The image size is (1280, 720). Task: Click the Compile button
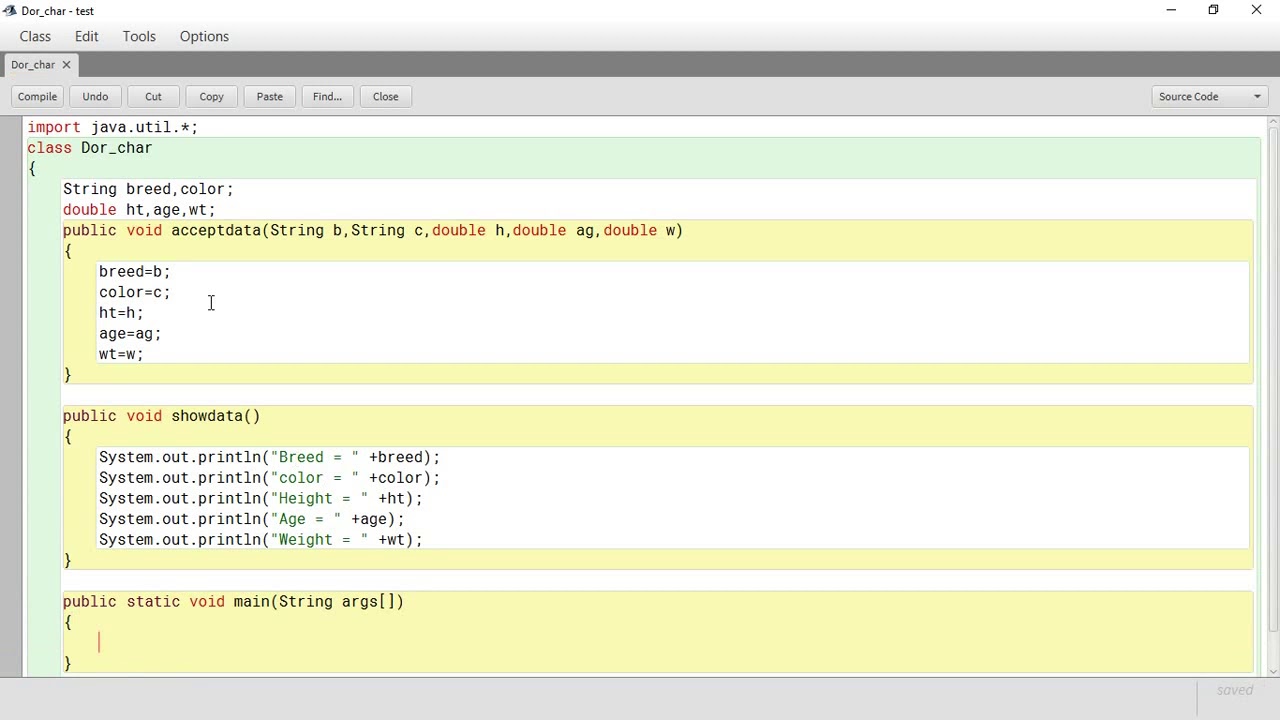click(37, 97)
